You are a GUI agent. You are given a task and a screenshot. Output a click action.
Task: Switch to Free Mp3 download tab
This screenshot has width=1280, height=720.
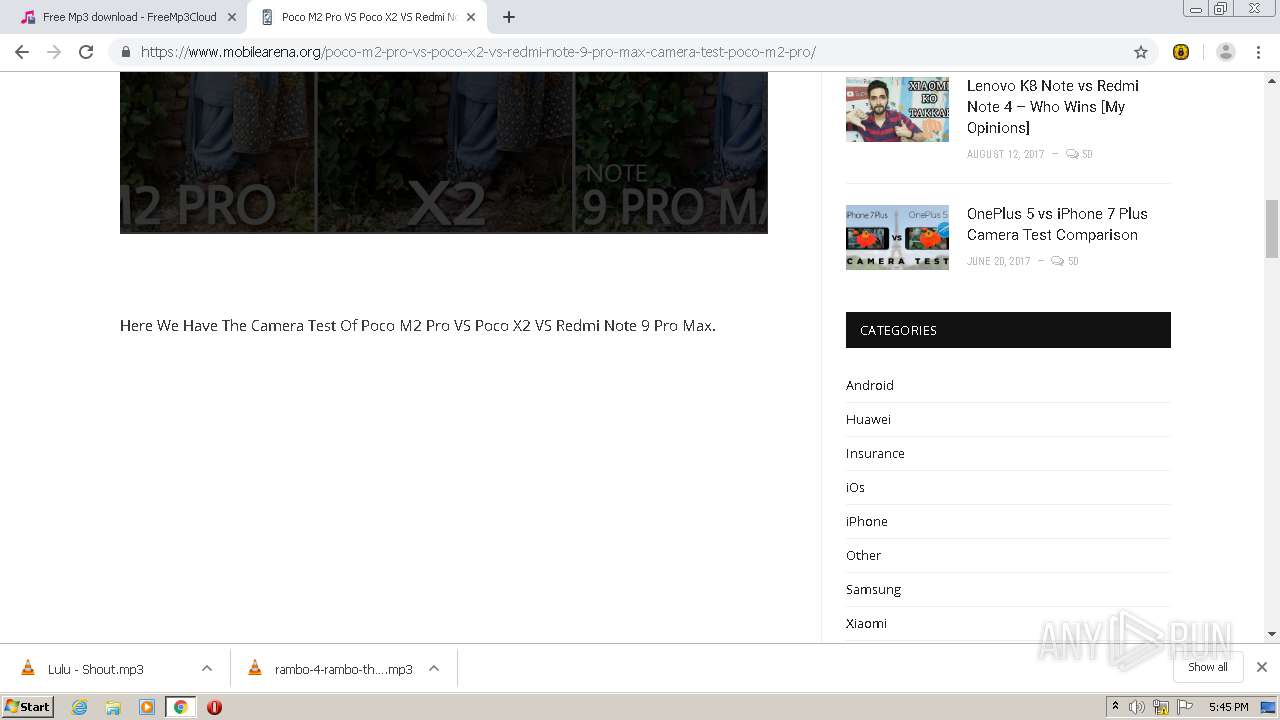coord(128,17)
